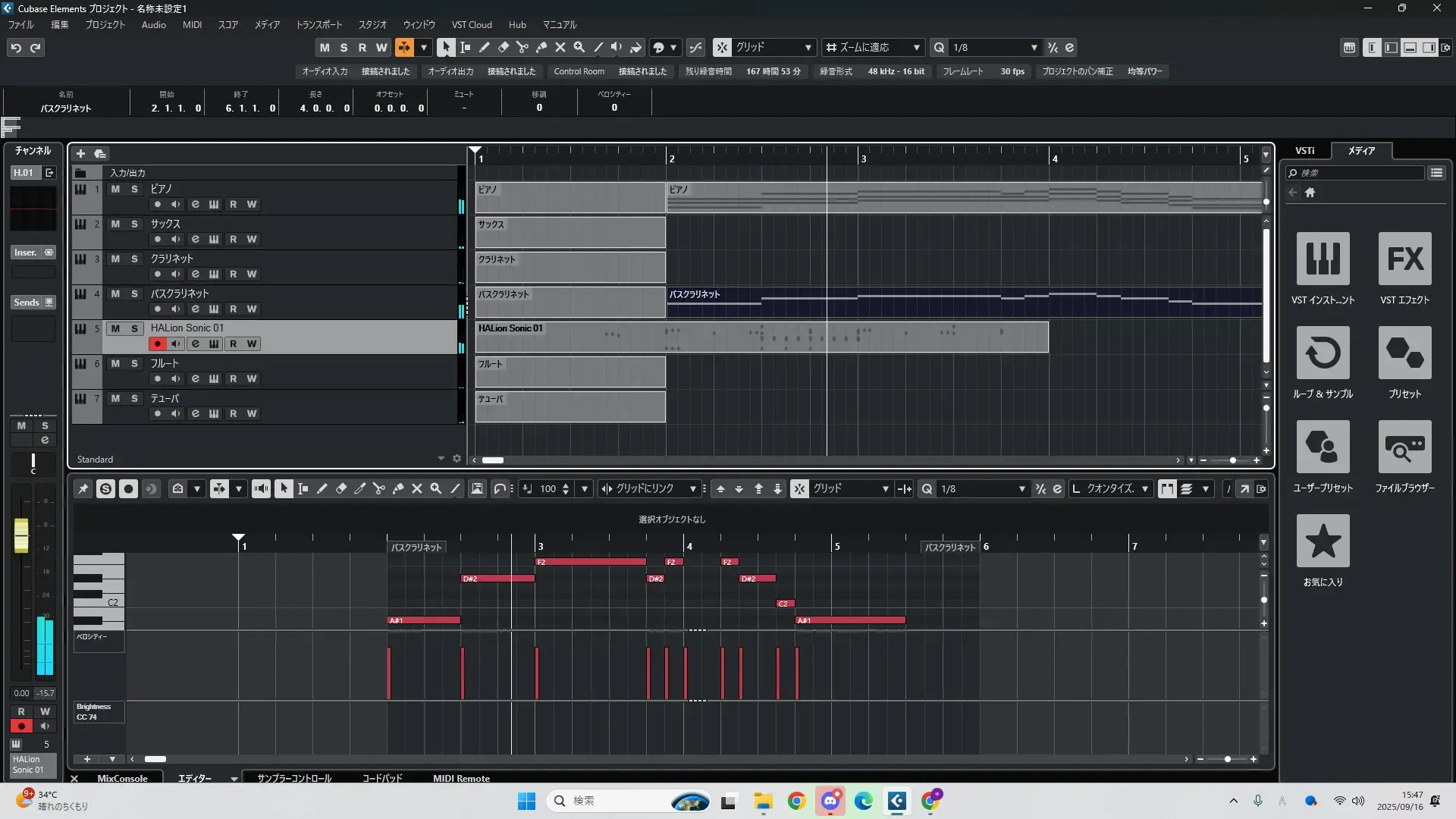Select the Glue tool in main toolbar
1456x819 pixels.
point(541,47)
